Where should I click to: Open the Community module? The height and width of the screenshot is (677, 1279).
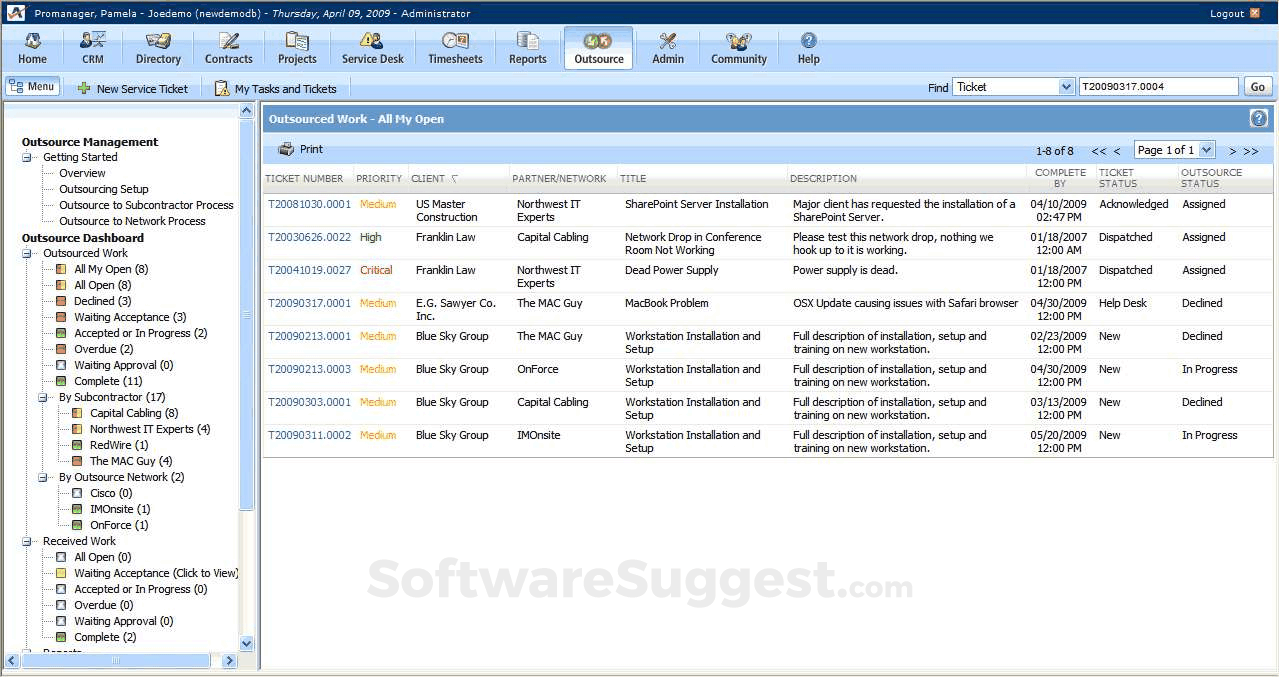tap(737, 47)
